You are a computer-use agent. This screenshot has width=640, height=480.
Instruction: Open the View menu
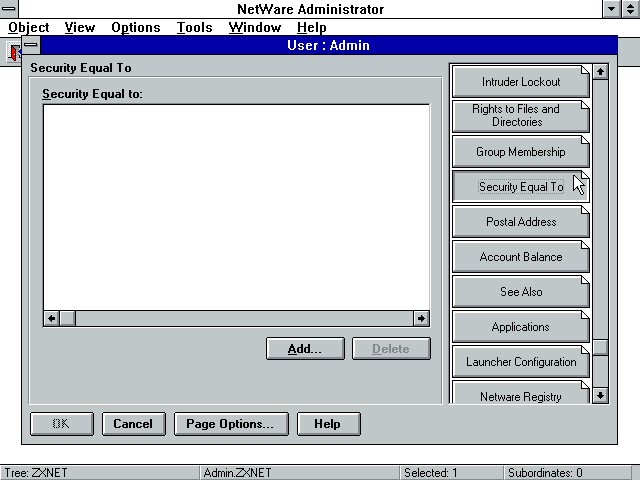[80, 27]
